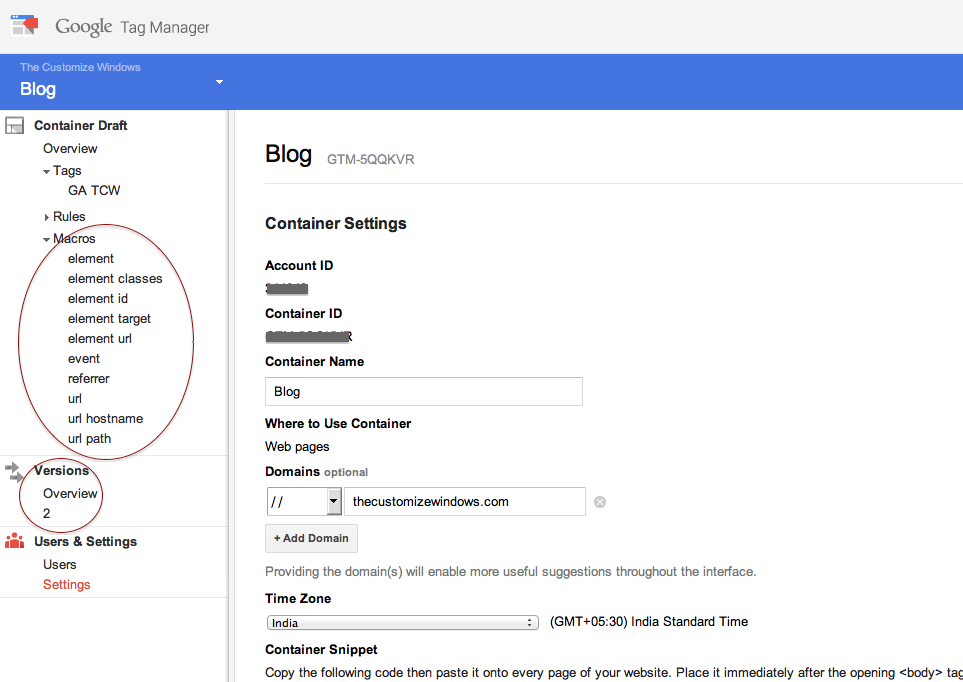Click the Container Draft heading
This screenshot has width=963, height=682.
[80, 125]
